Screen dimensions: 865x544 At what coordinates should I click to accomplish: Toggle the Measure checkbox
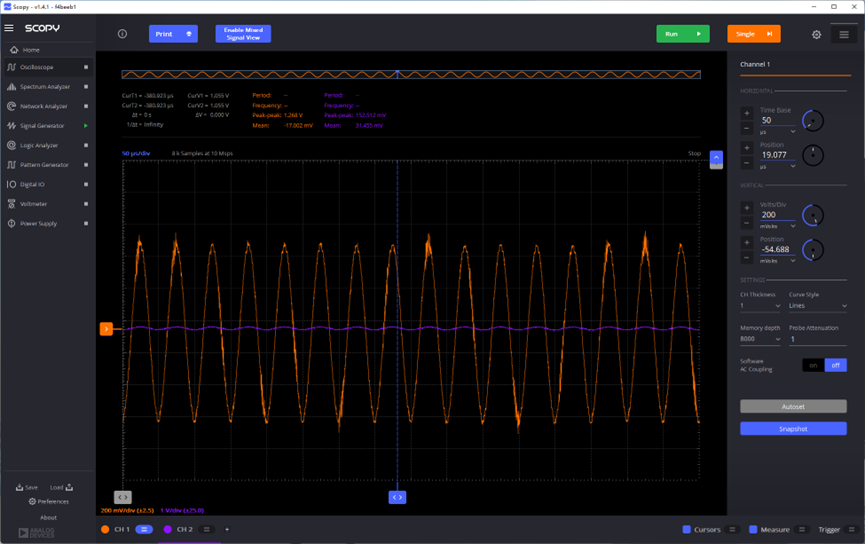[753, 530]
